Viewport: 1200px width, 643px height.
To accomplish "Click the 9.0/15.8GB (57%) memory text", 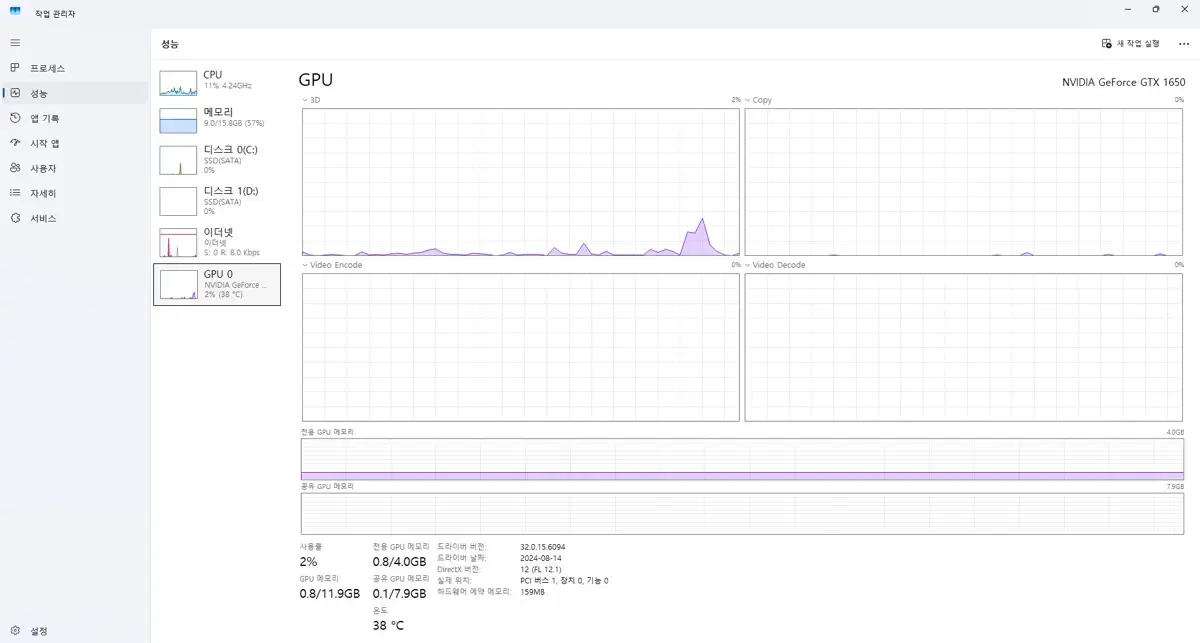I will click(x=234, y=123).
